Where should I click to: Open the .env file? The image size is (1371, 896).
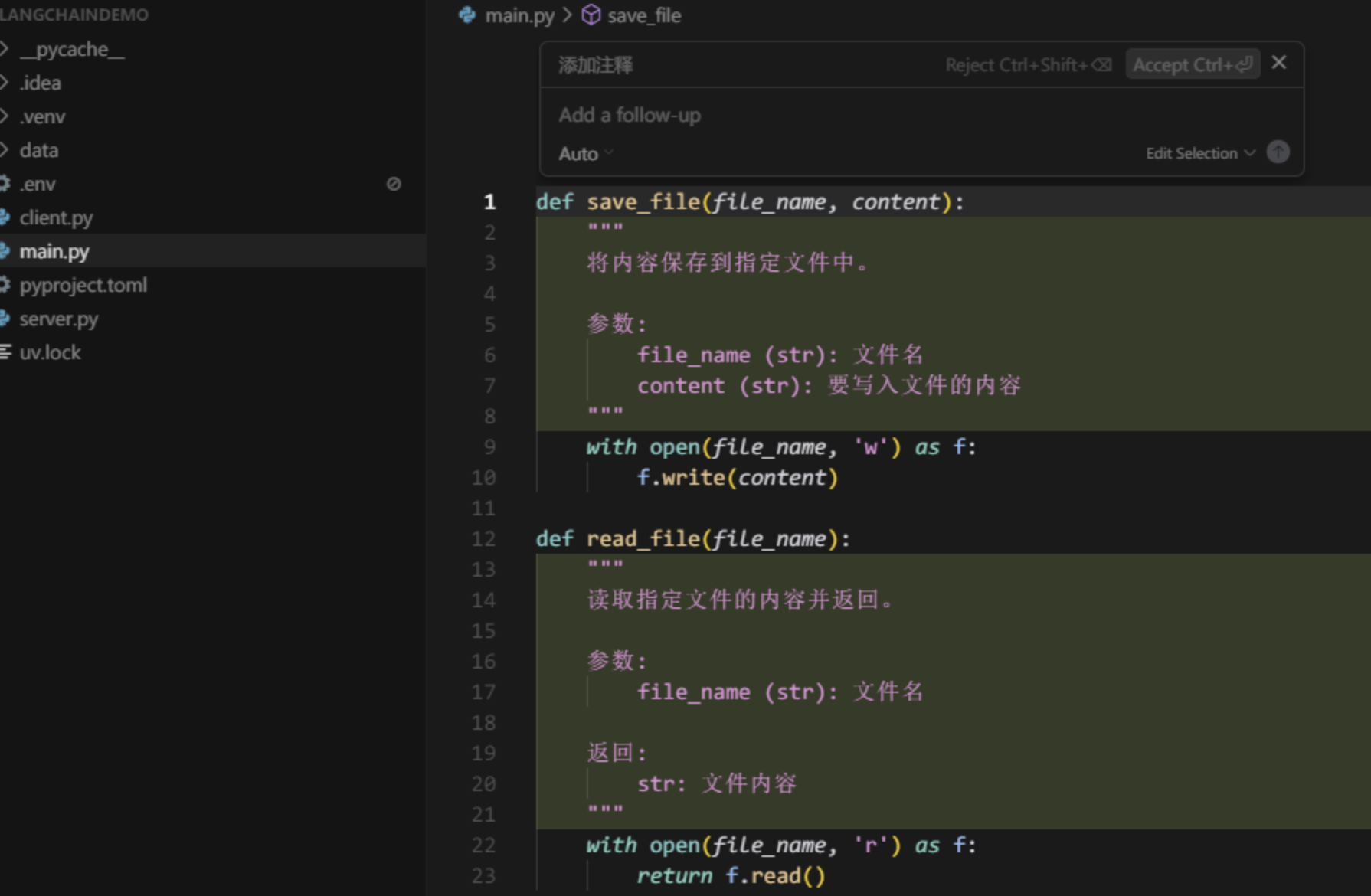coord(38,185)
